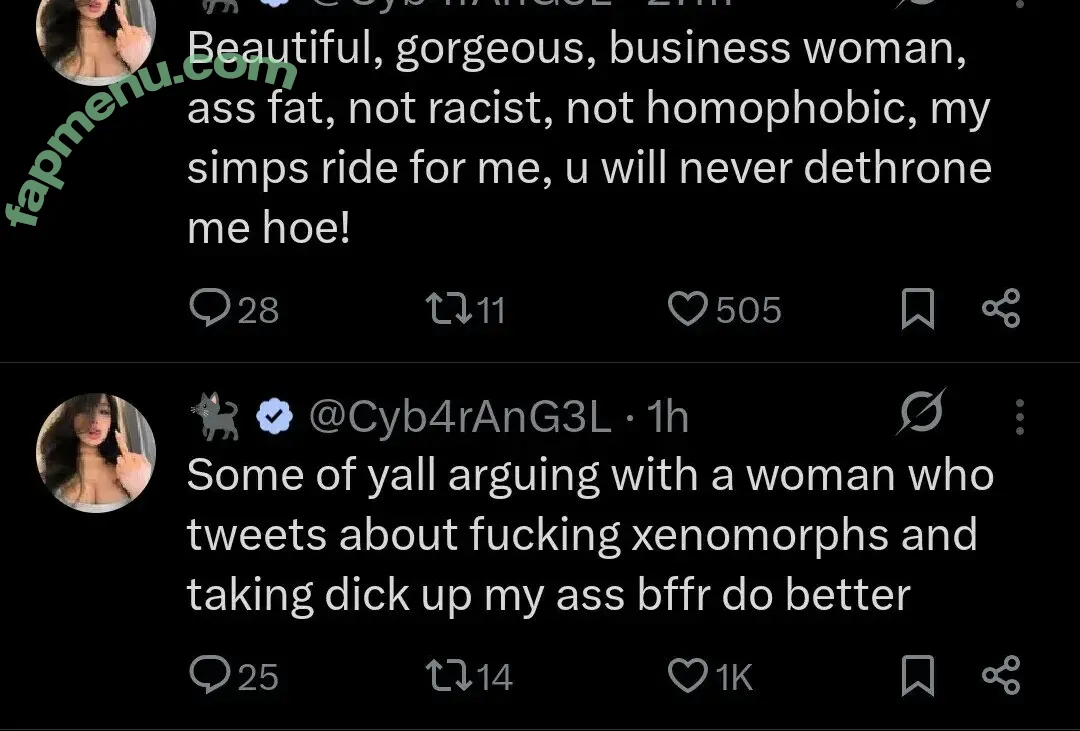This screenshot has height=731, width=1080.
Task: Click the blue verified badge
Action: pos(275,417)
